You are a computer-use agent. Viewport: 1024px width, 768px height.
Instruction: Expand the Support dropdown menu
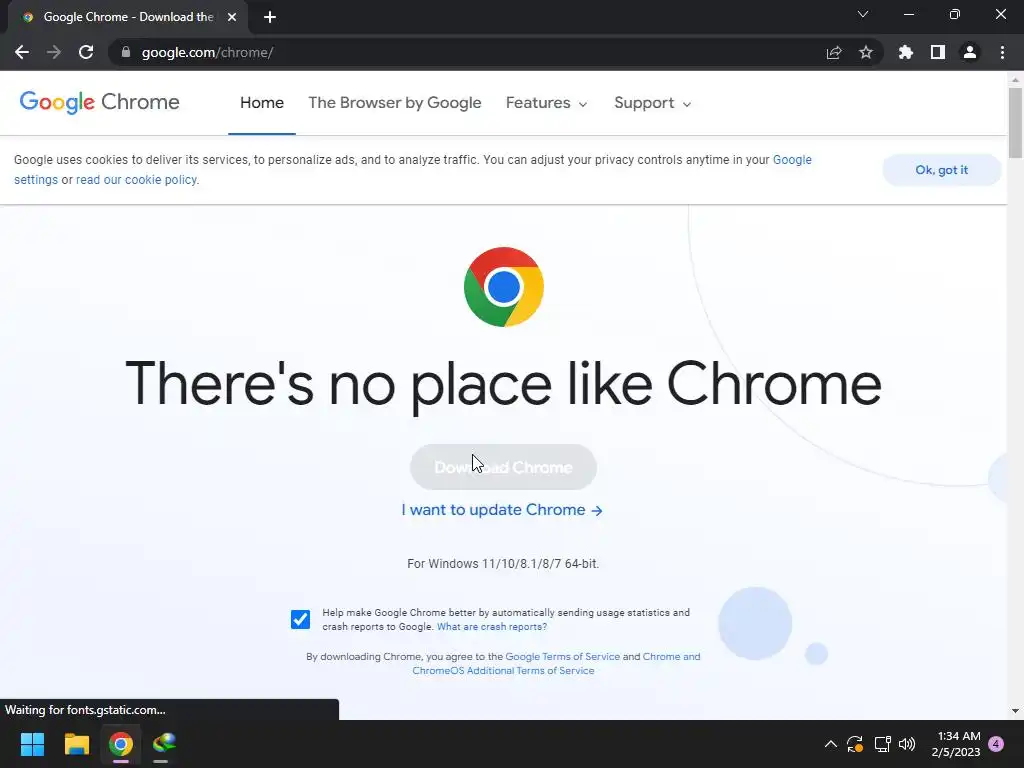coord(652,103)
